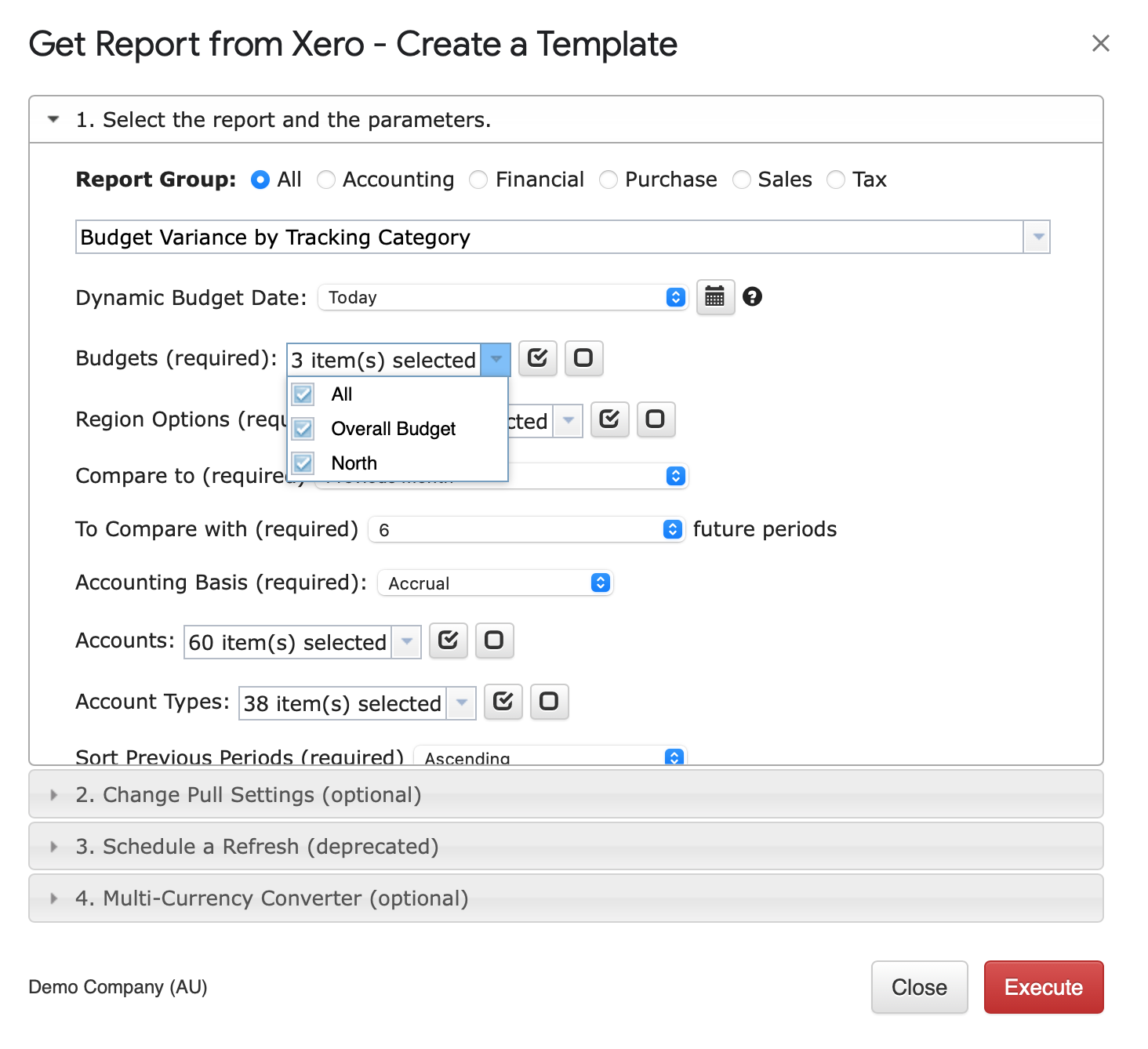Click the red Execute button
Image resolution: width=1148 pixels, height=1049 pixels.
1043,987
